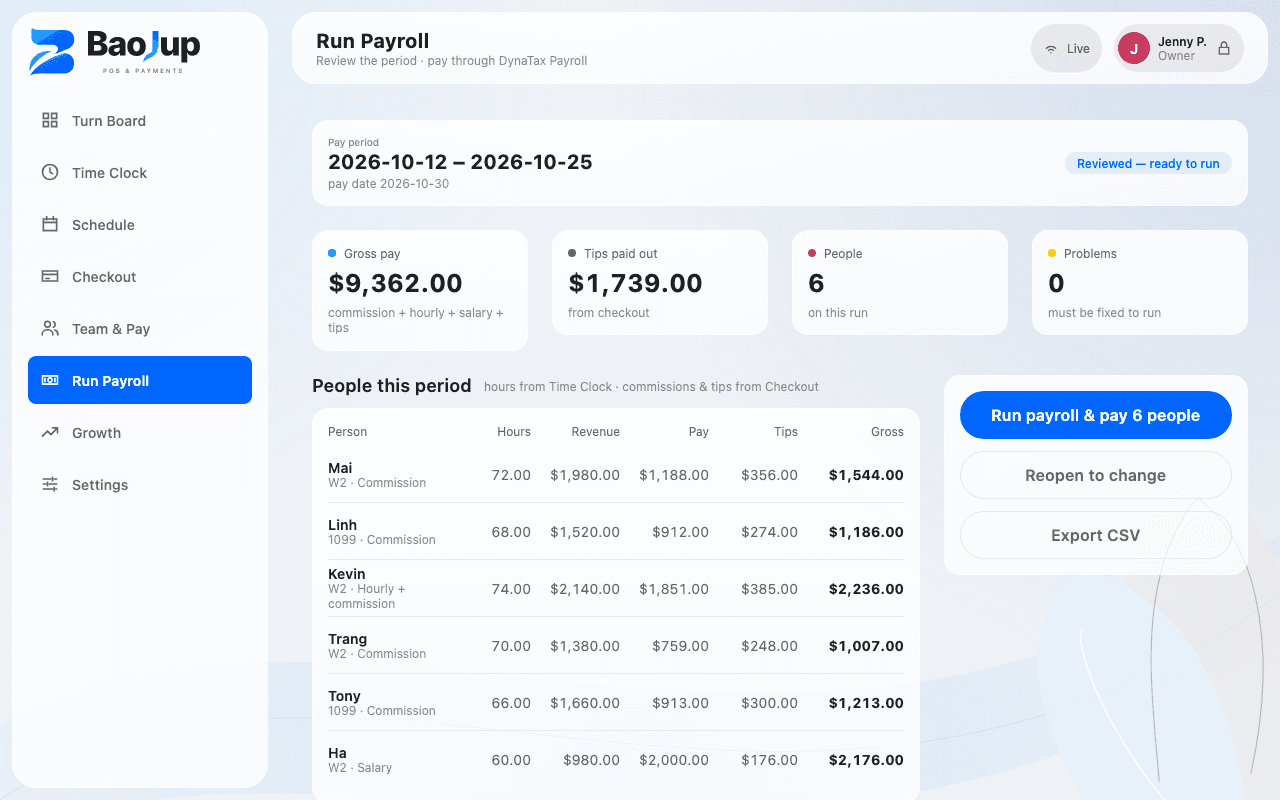
Task: Click Mai's tips $356.00
Action: pos(770,475)
